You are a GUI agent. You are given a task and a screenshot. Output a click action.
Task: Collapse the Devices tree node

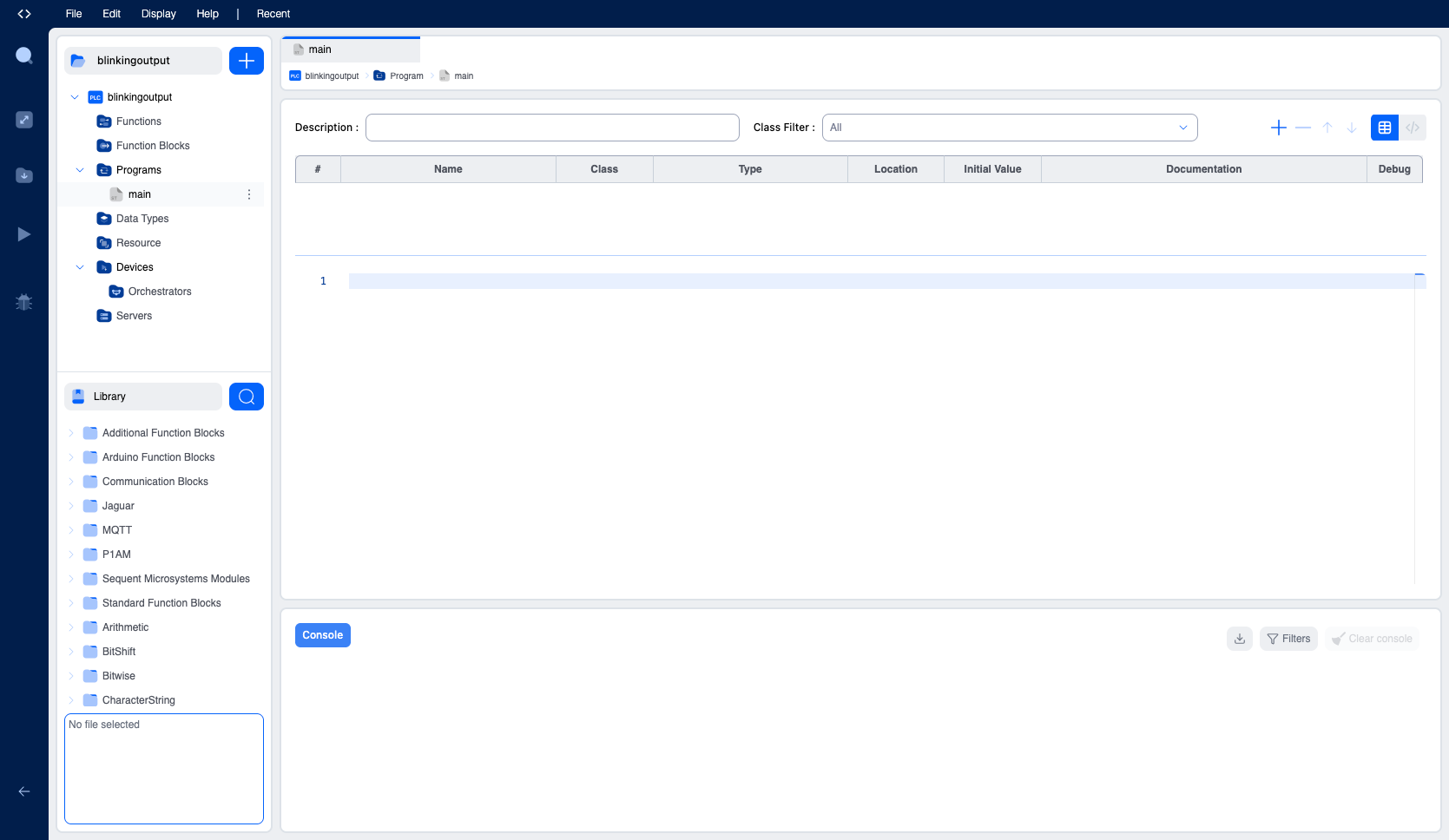point(80,267)
